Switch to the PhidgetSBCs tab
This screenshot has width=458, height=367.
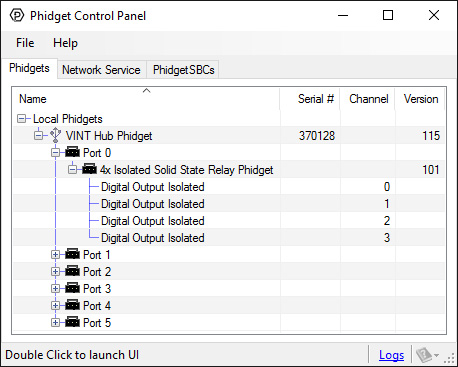(x=183, y=70)
